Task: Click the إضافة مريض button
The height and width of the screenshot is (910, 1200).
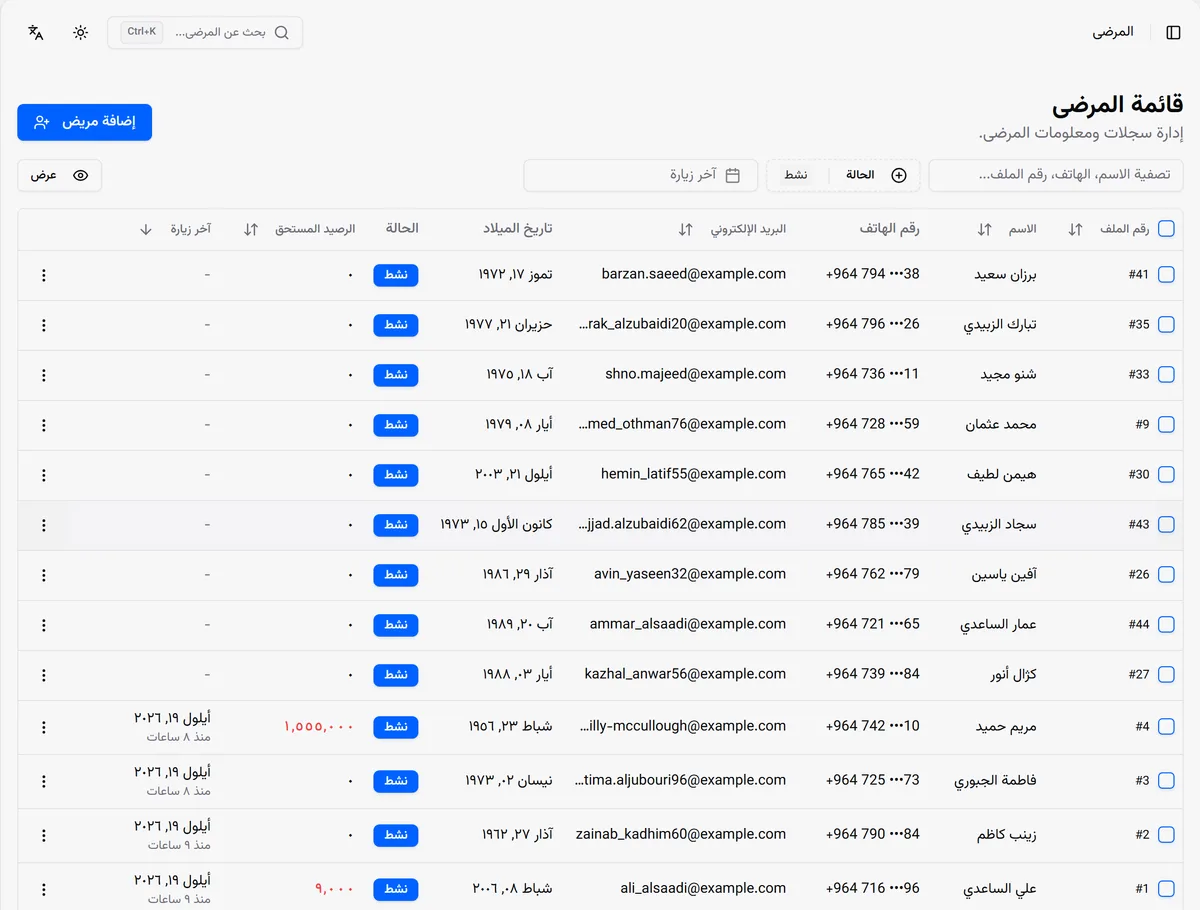Action: (x=85, y=122)
